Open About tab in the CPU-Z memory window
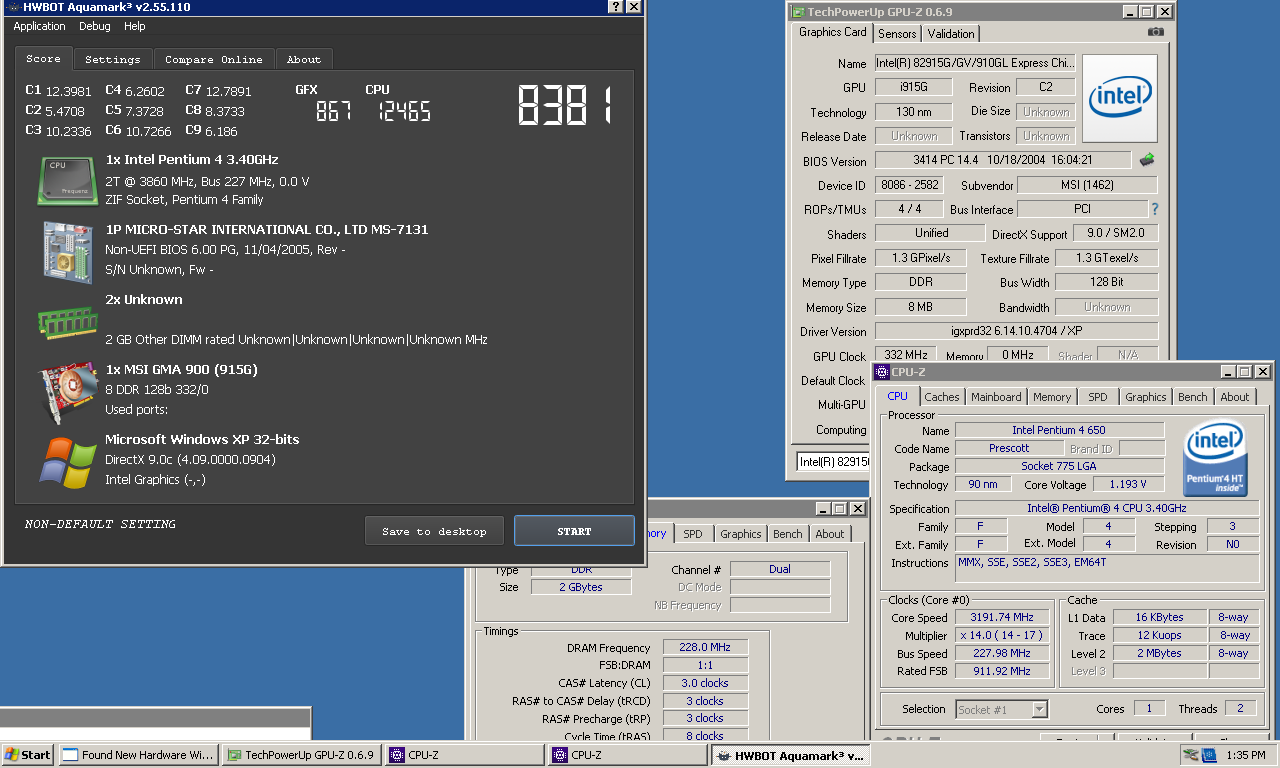This screenshot has height=768, width=1280. [829, 534]
